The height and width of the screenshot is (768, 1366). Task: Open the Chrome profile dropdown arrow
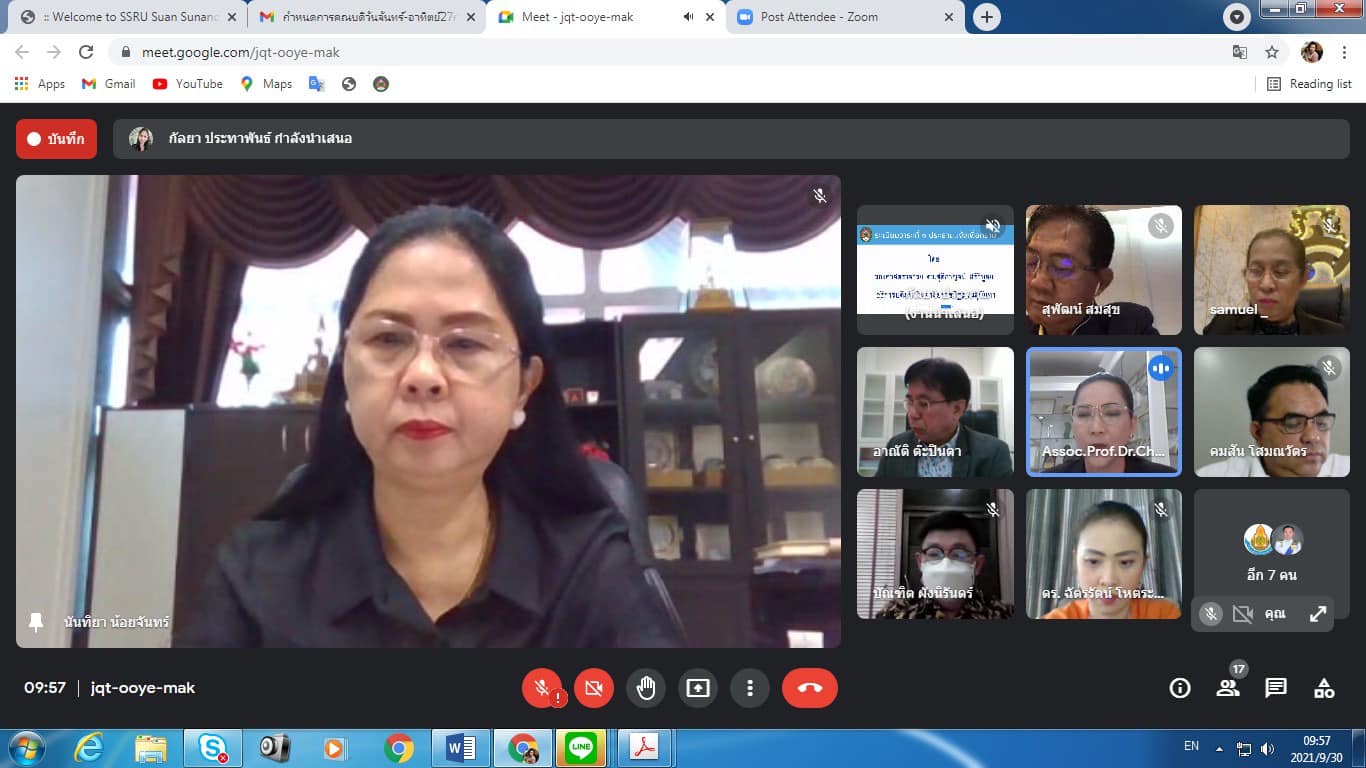1238,17
